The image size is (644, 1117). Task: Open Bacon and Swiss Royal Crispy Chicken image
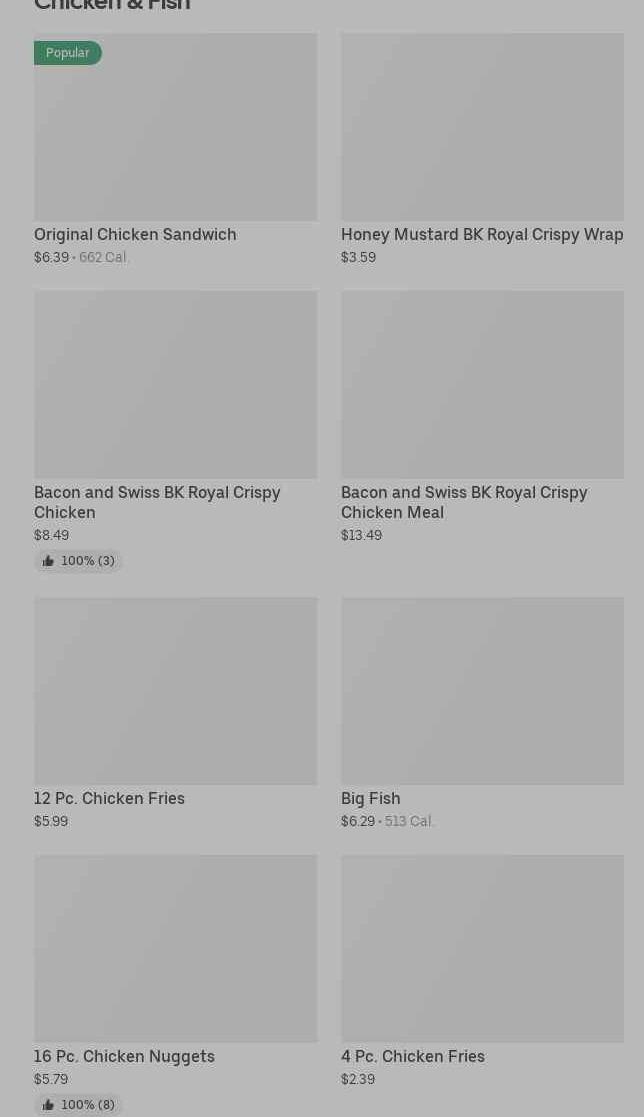click(x=175, y=384)
